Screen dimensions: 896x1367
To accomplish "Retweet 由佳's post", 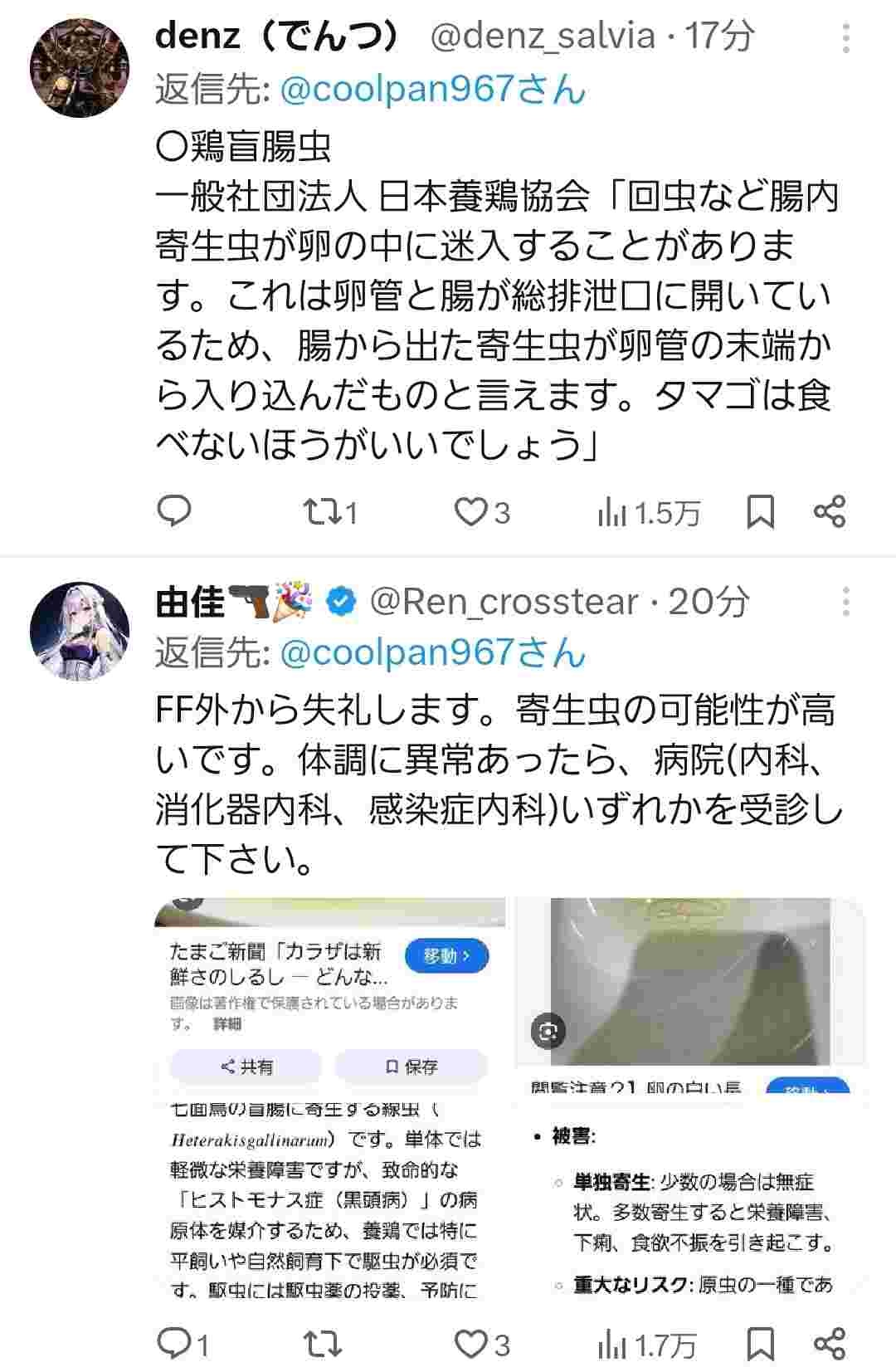I will (x=324, y=1343).
